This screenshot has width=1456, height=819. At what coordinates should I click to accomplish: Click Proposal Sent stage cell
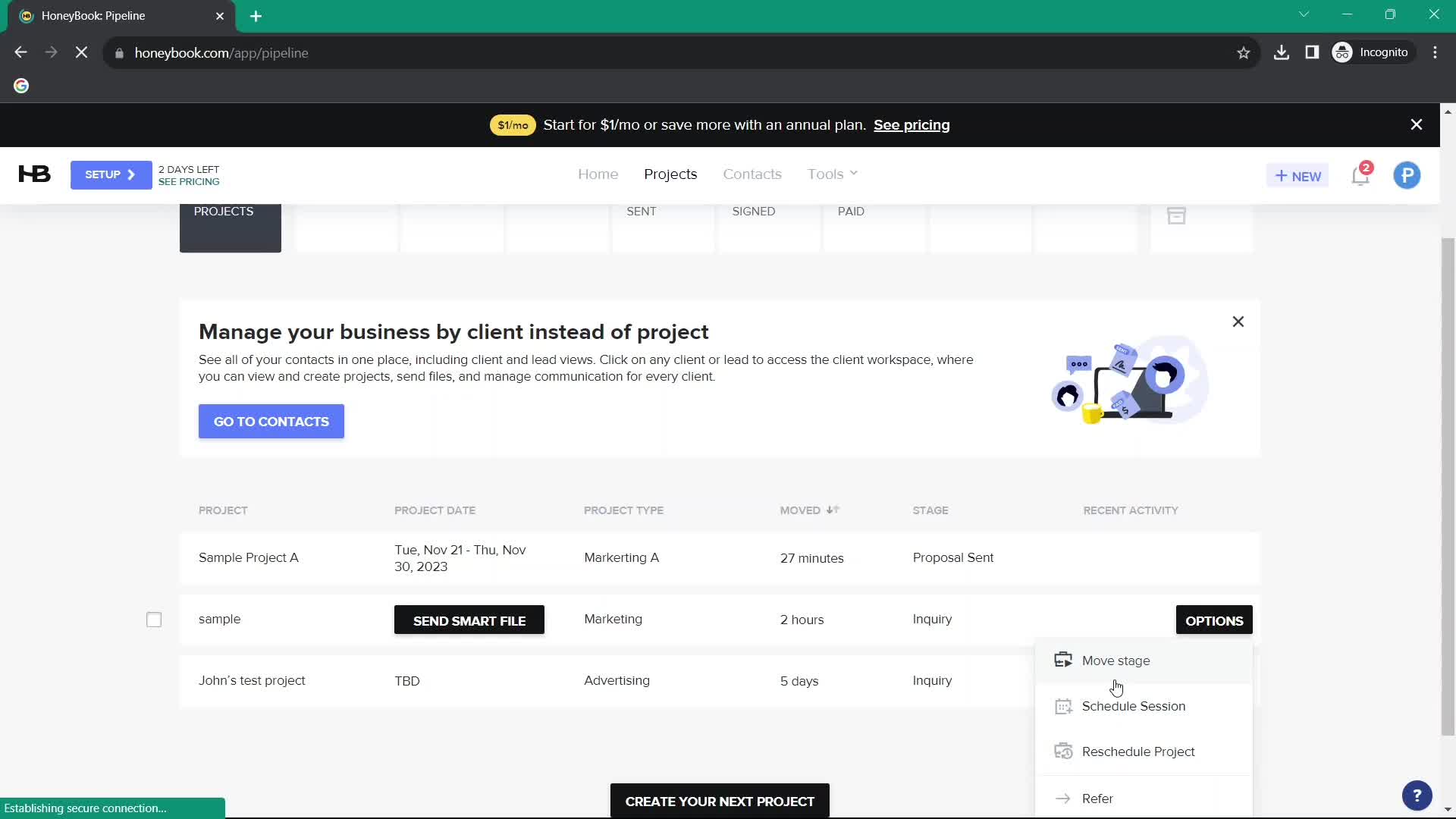point(953,558)
